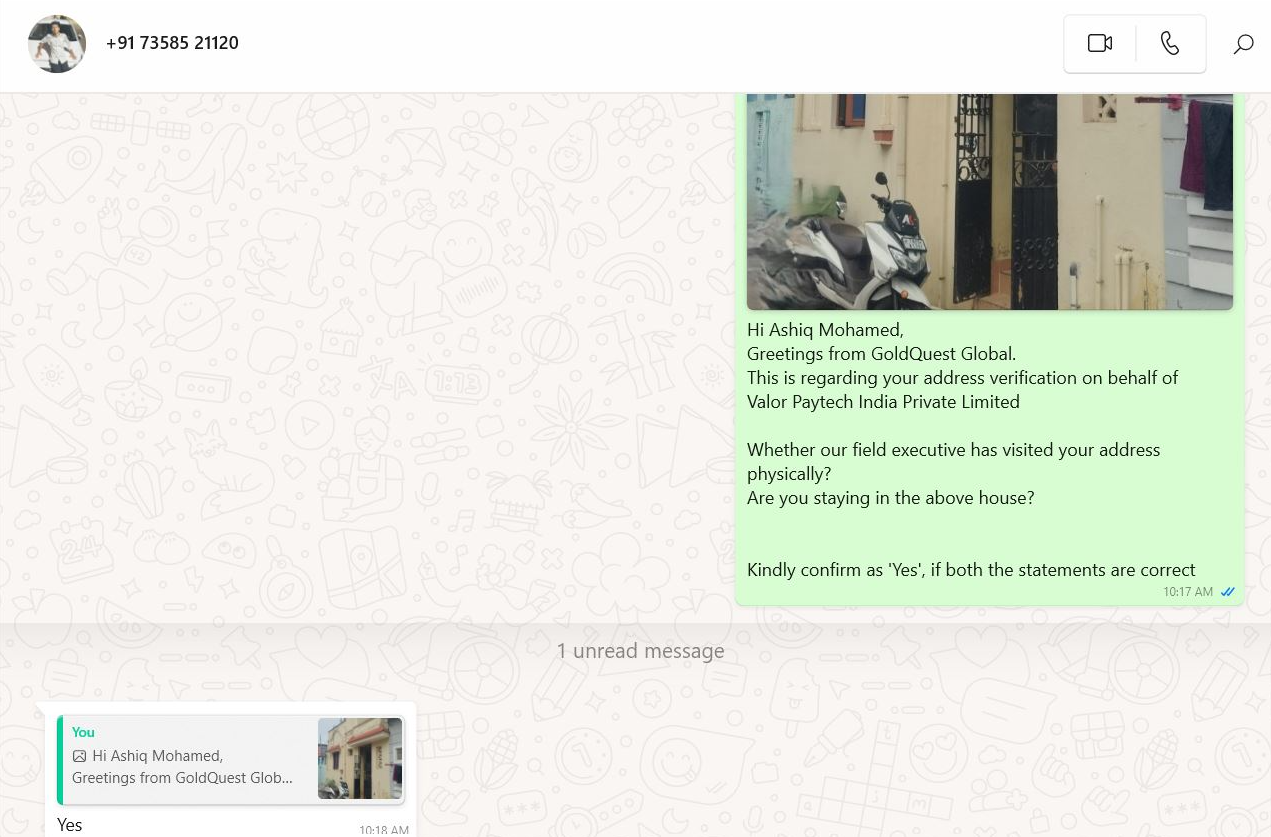Click the 'Yes' reply message text
Screen dimensions: 1271x837
pos(70,825)
